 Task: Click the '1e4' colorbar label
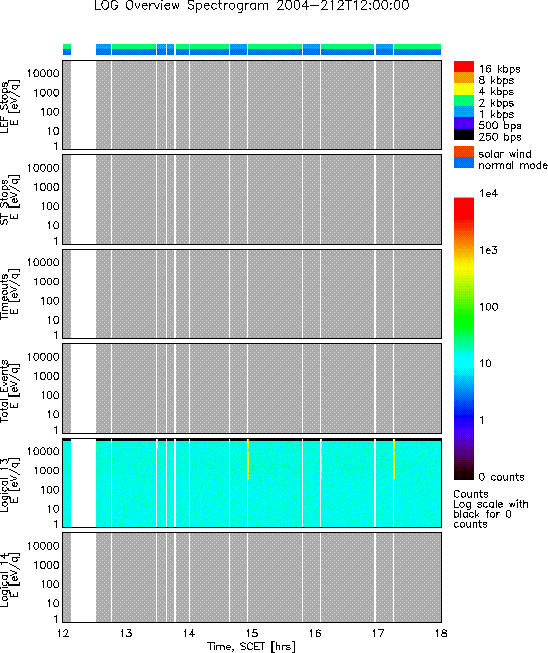[x=488, y=193]
